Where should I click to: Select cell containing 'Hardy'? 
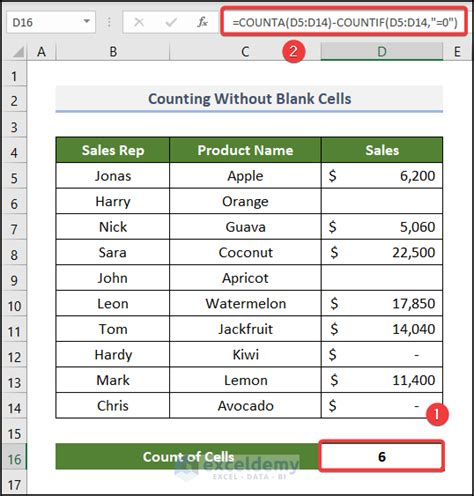[113, 355]
